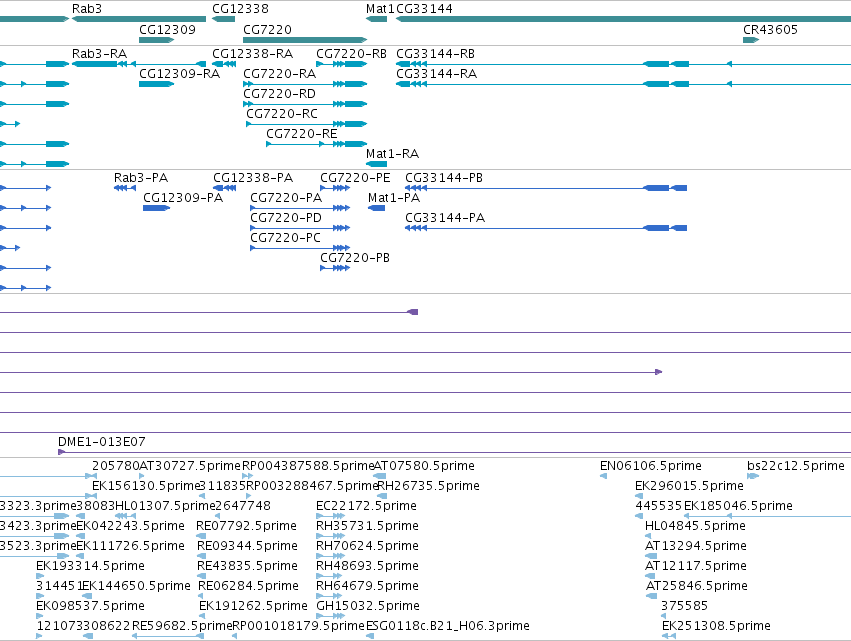851x641 pixels.
Task: Open the EK193314.5prime EST label
Action: pyautogui.click(x=90, y=566)
